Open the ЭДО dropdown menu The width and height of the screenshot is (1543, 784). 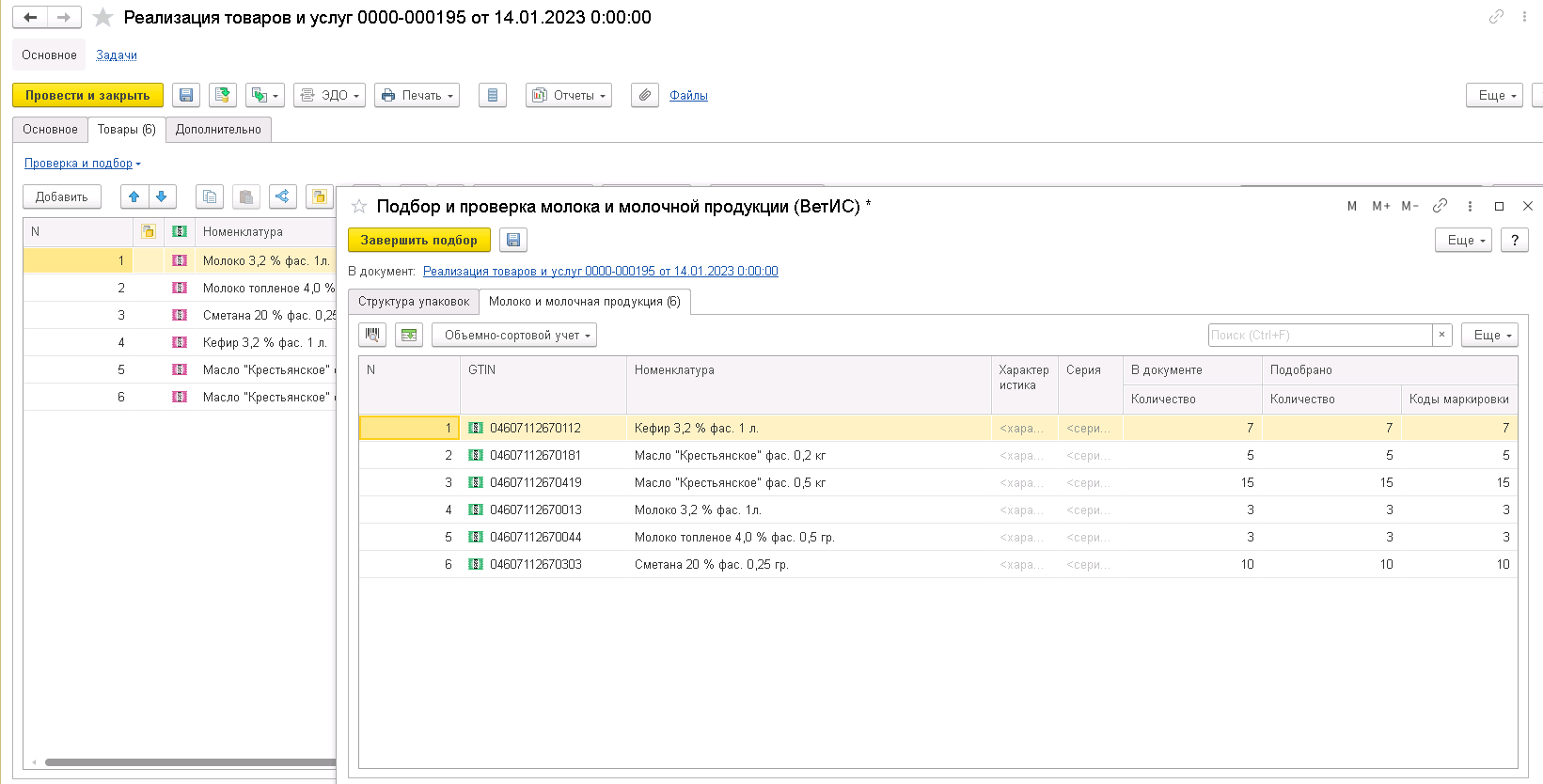pos(331,95)
